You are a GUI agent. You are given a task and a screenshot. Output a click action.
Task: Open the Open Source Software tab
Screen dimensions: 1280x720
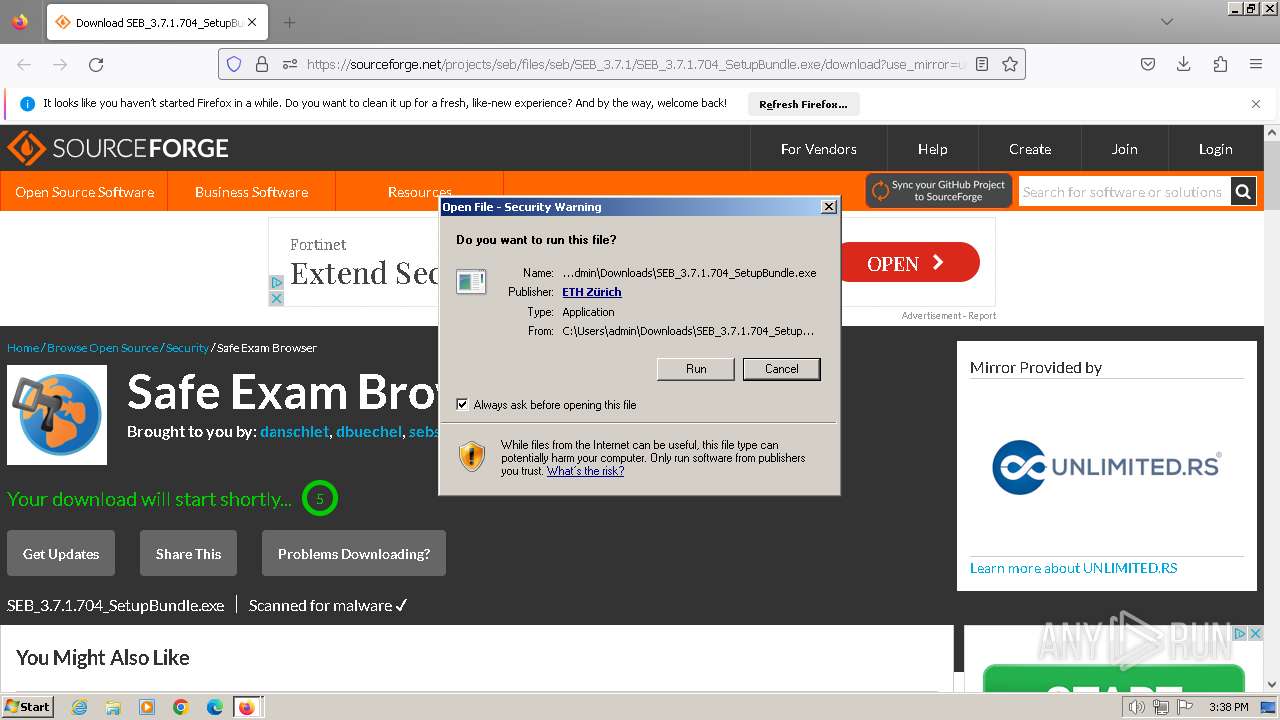point(84,192)
